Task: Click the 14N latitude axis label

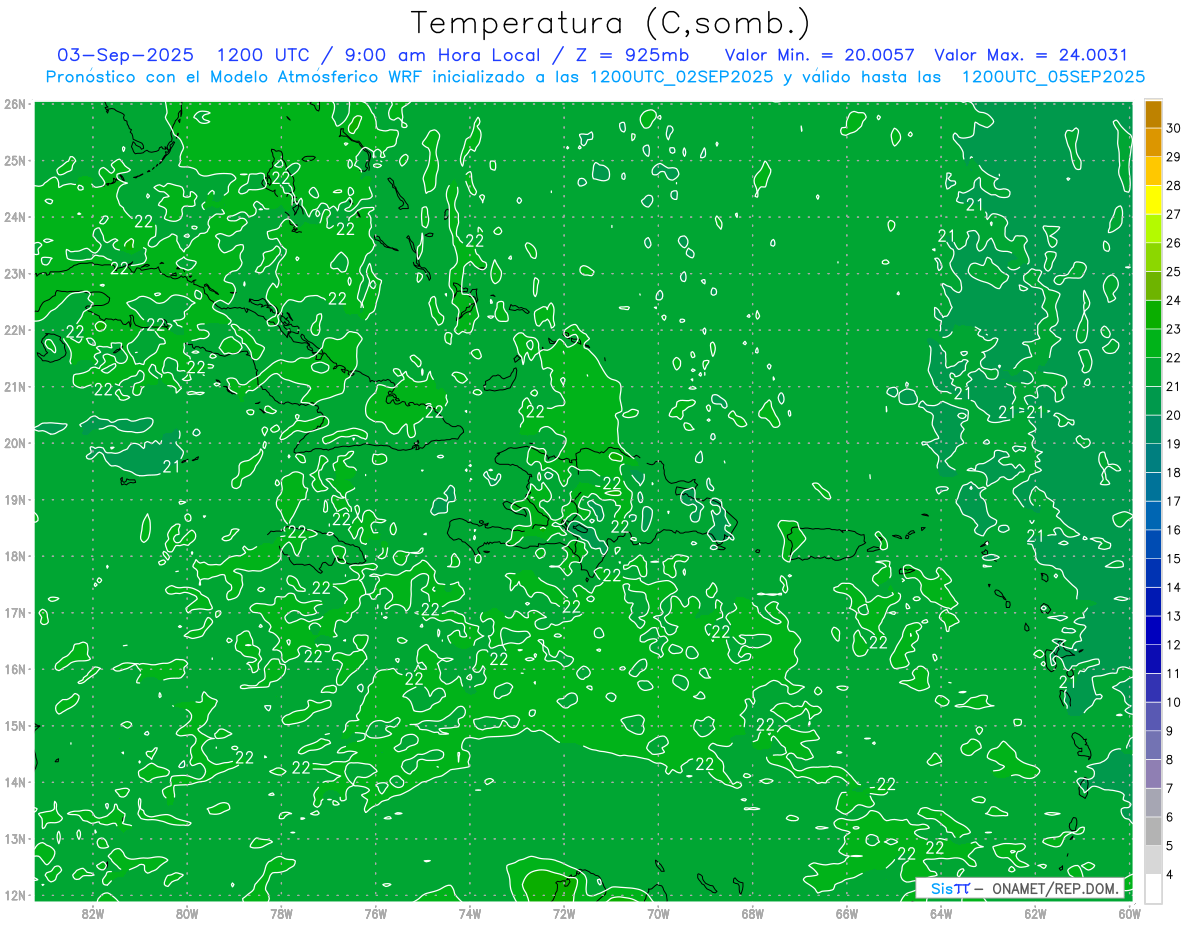Action: tap(15, 782)
